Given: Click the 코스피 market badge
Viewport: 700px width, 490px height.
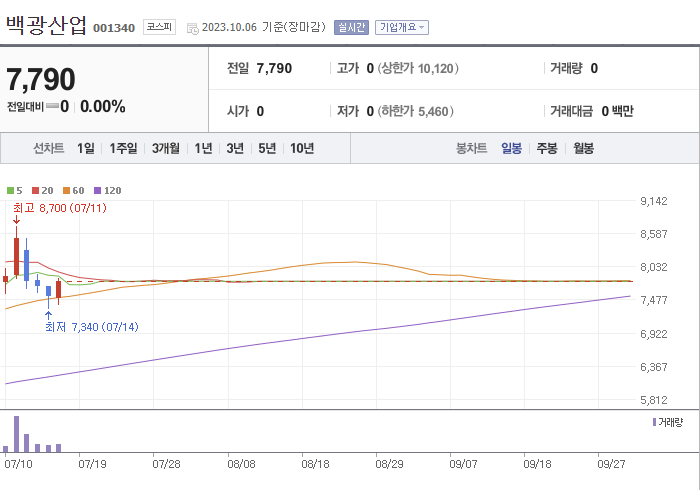Looking at the screenshot, I should (159, 27).
